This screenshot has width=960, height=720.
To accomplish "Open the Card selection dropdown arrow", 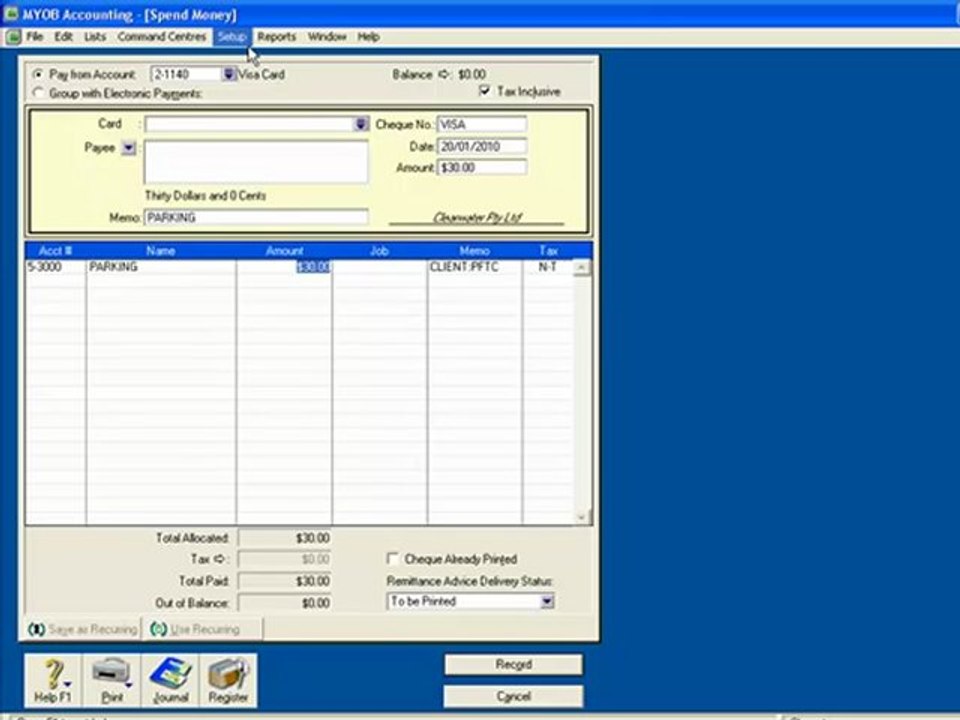I will [361, 124].
